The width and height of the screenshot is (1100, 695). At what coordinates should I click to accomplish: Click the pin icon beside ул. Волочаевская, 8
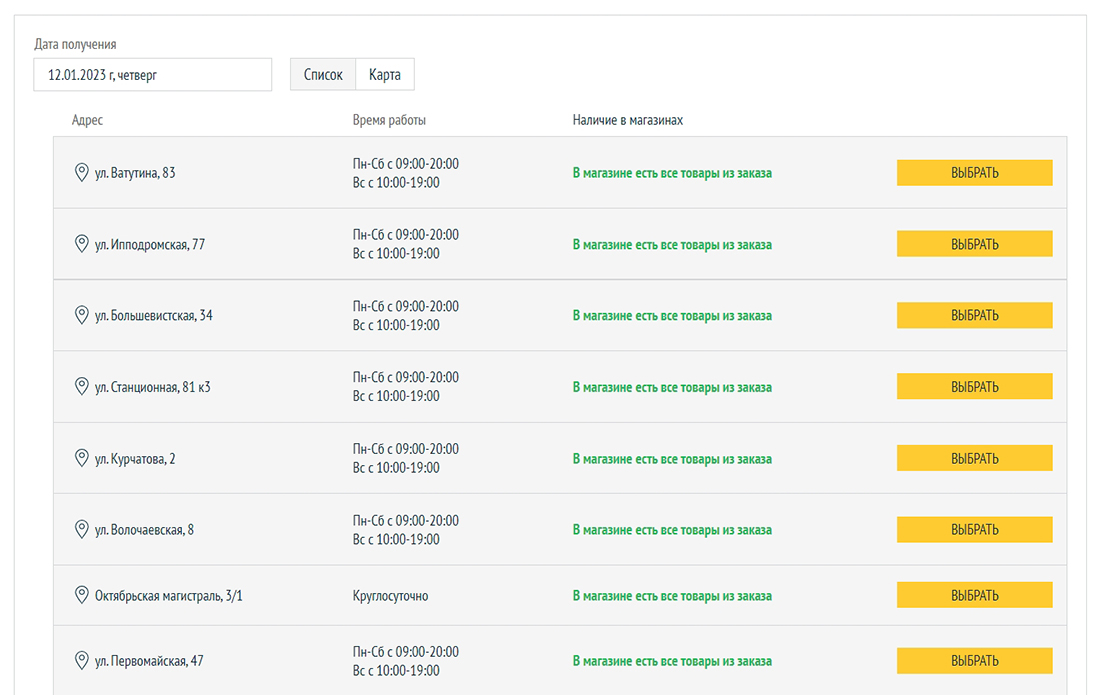pyautogui.click(x=82, y=529)
